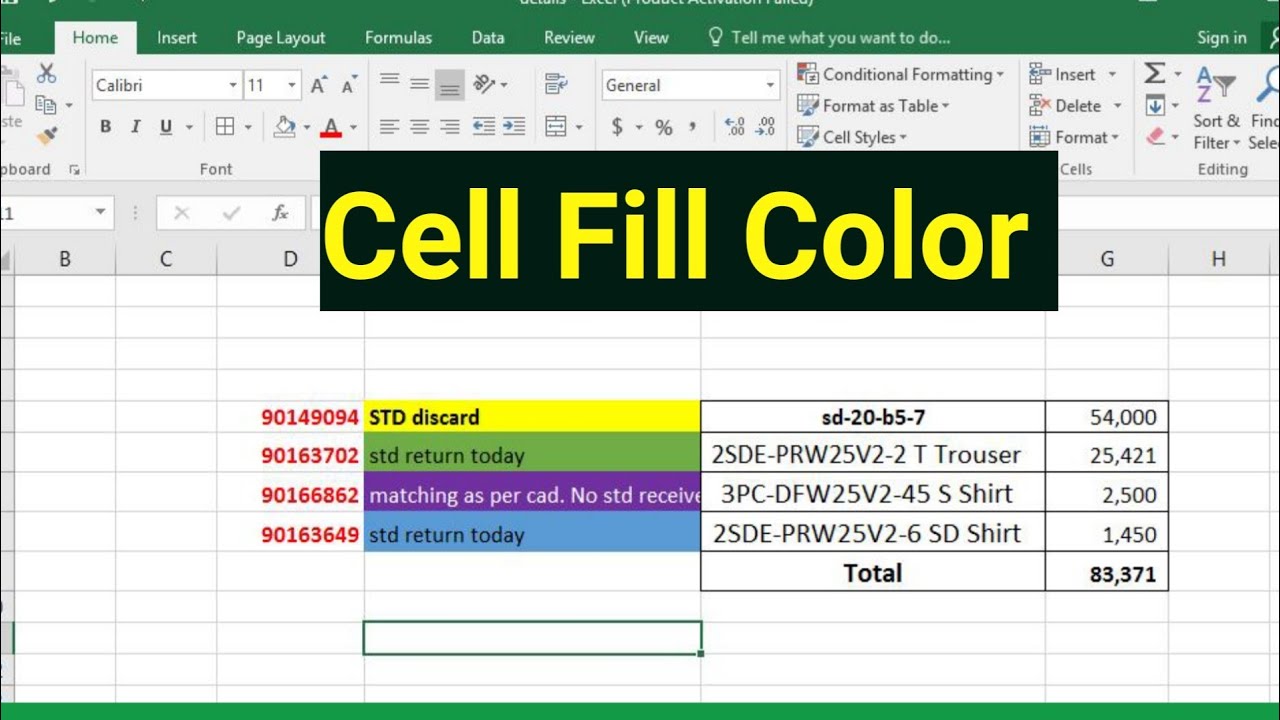
Task: Click the Cut scissors icon
Action: 46,73
